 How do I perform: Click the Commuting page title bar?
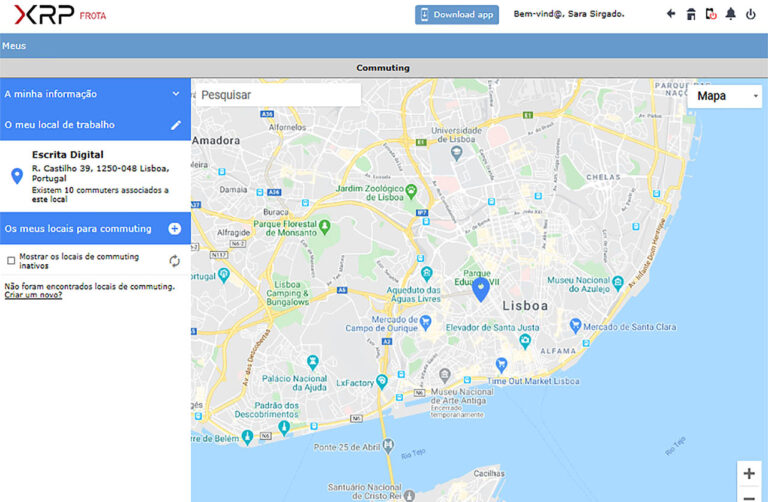coord(383,68)
